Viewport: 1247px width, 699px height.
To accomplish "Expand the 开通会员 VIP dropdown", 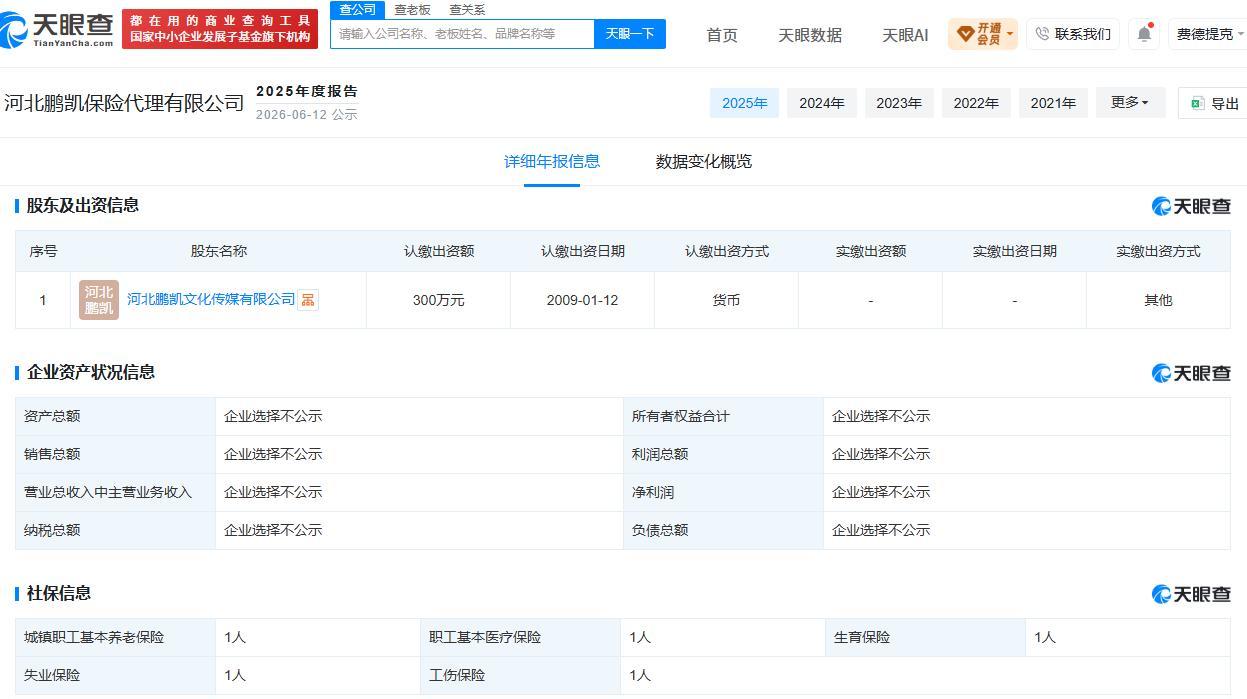I will coord(983,34).
